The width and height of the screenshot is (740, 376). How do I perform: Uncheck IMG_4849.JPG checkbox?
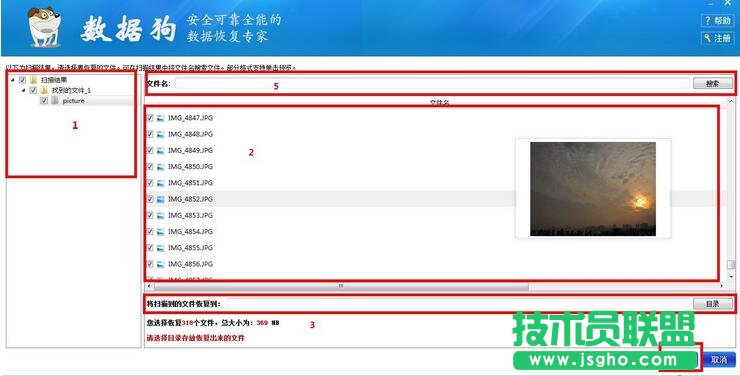150,150
